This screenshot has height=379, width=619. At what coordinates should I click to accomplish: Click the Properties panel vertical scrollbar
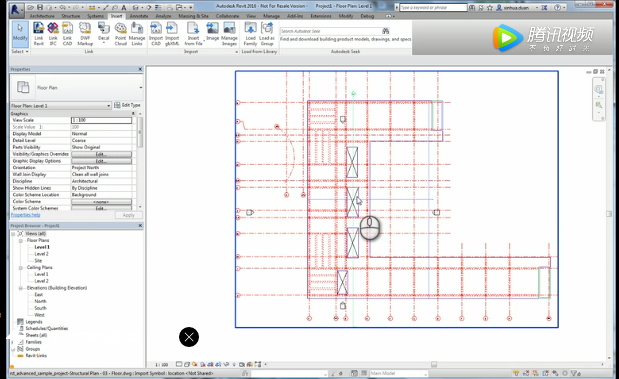(x=140, y=132)
